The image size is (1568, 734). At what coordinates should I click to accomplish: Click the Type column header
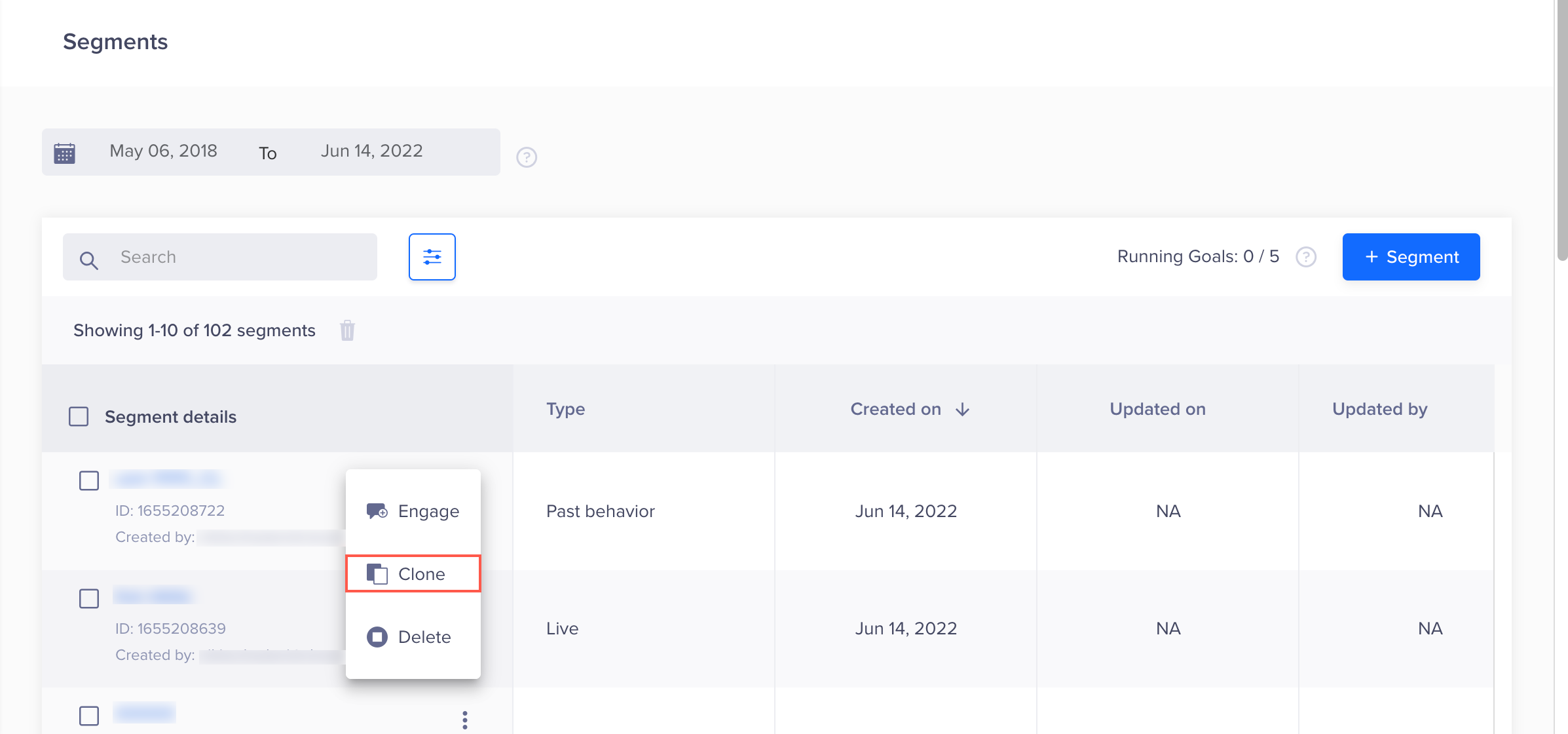pos(566,409)
